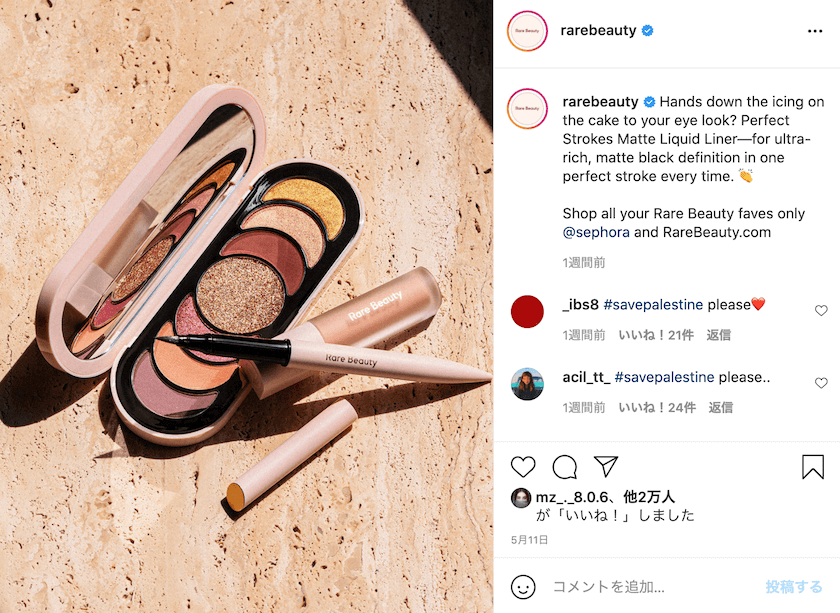View 24 likes on acil_tt_'s comment

tap(657, 407)
